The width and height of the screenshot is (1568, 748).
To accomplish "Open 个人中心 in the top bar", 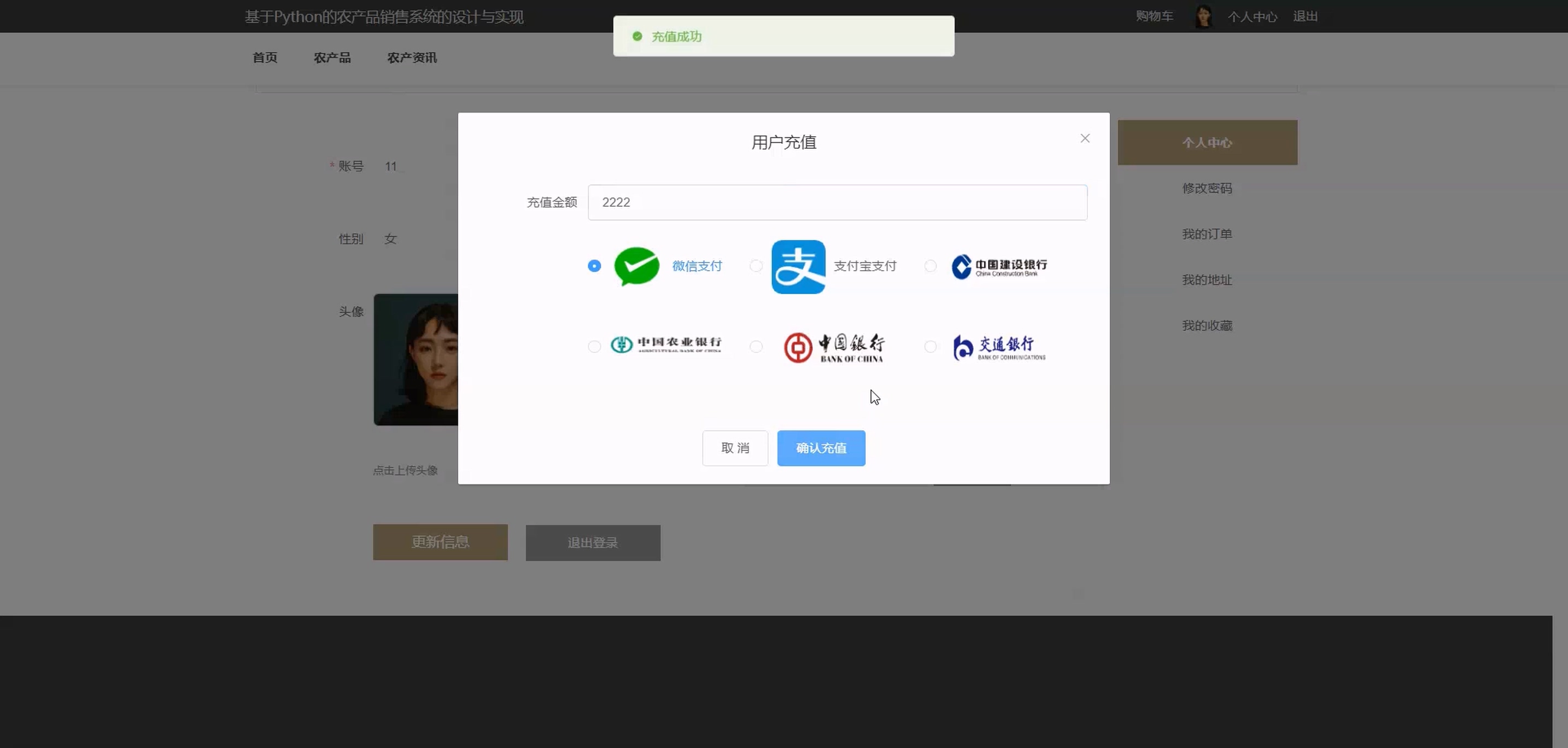I will [1252, 16].
